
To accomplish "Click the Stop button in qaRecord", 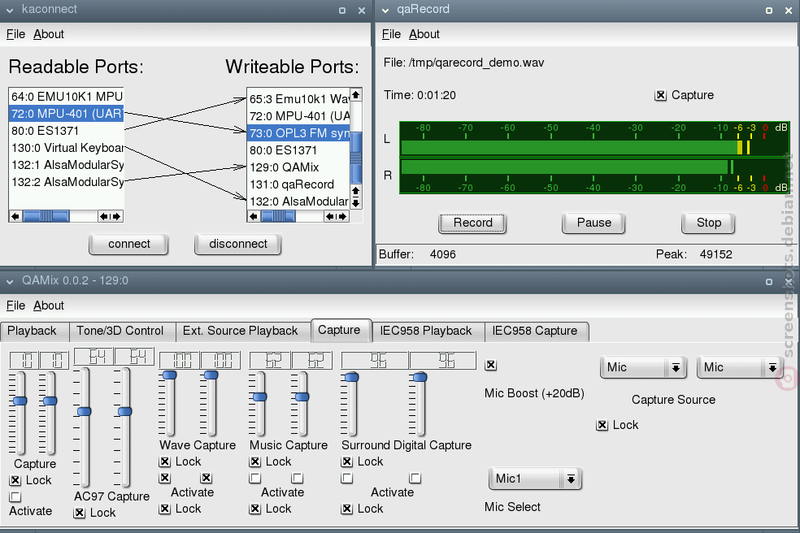I will [708, 223].
